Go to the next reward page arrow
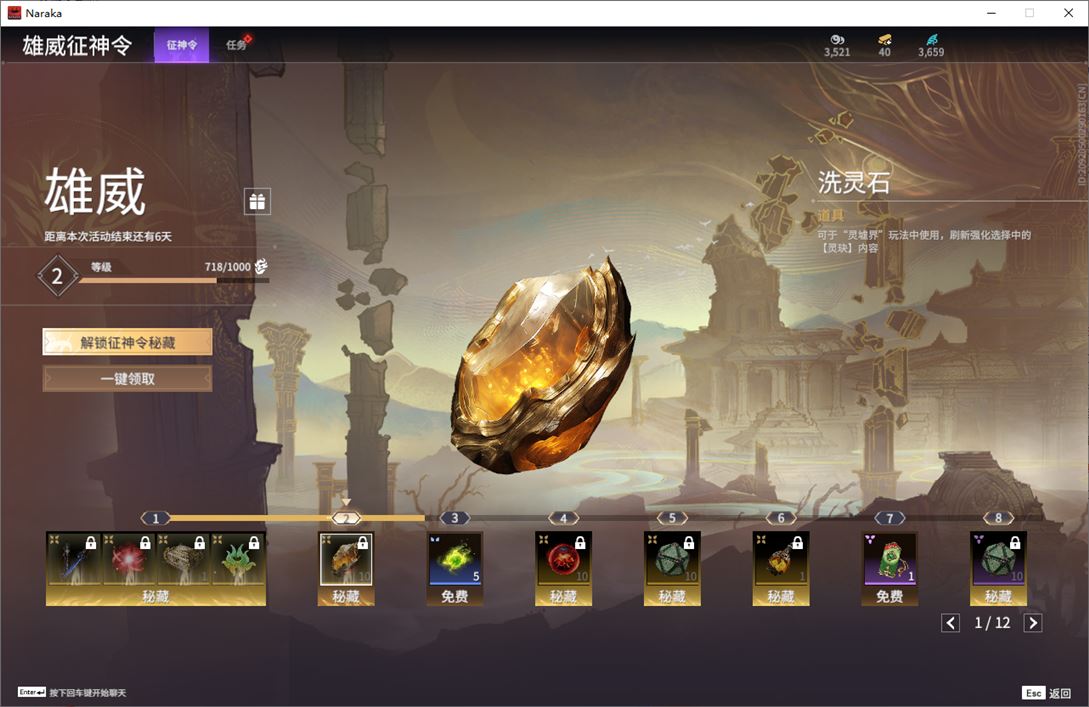This screenshot has height=707, width=1089. point(1033,623)
